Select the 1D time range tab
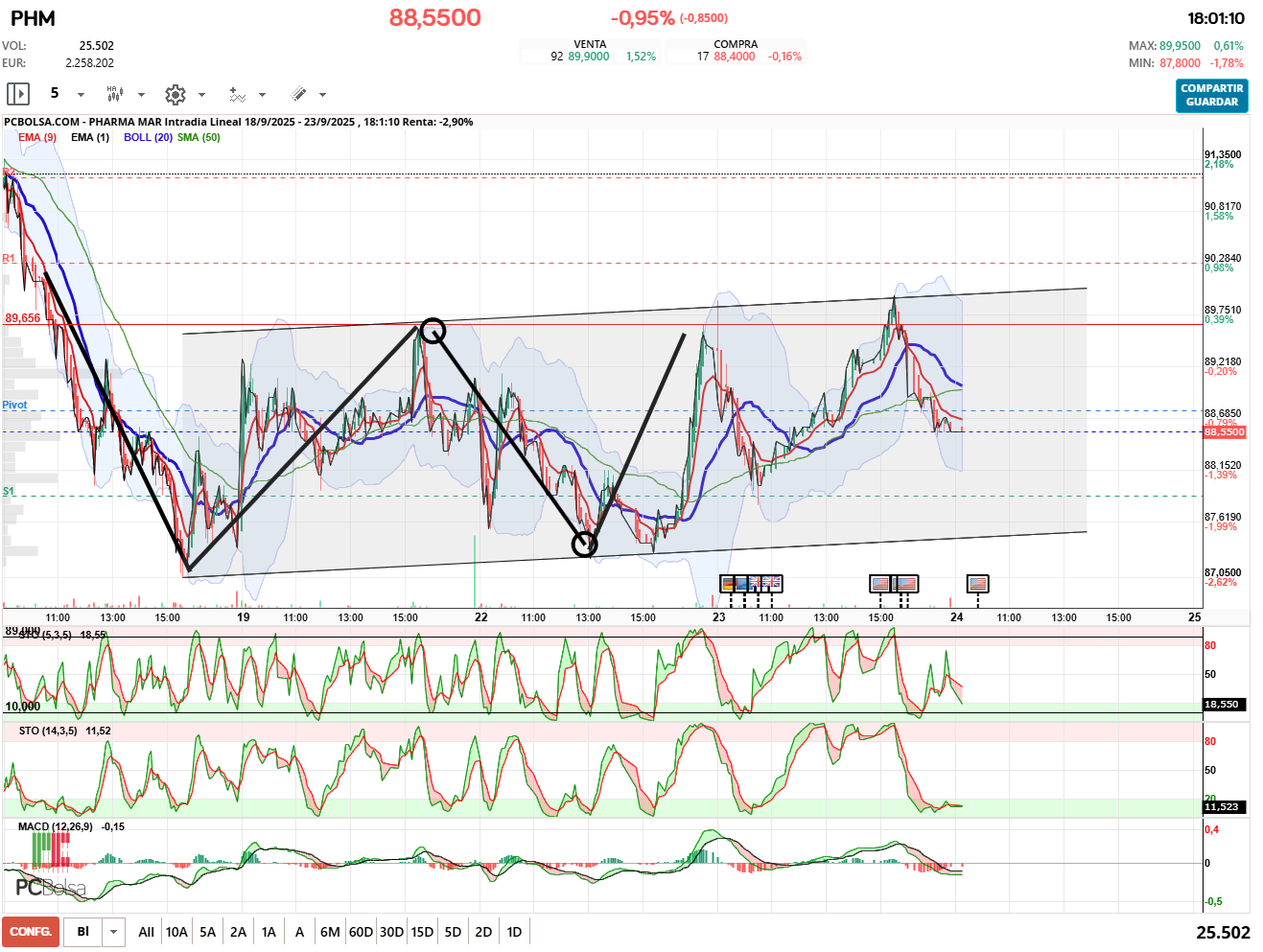 pos(514,932)
